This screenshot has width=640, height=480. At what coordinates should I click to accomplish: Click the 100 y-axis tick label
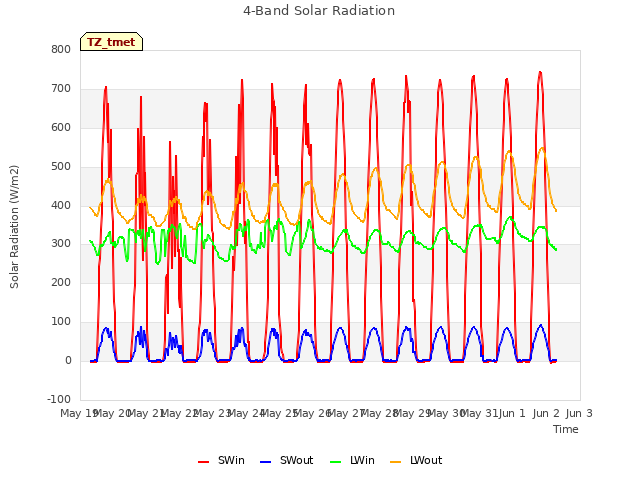[61, 321]
